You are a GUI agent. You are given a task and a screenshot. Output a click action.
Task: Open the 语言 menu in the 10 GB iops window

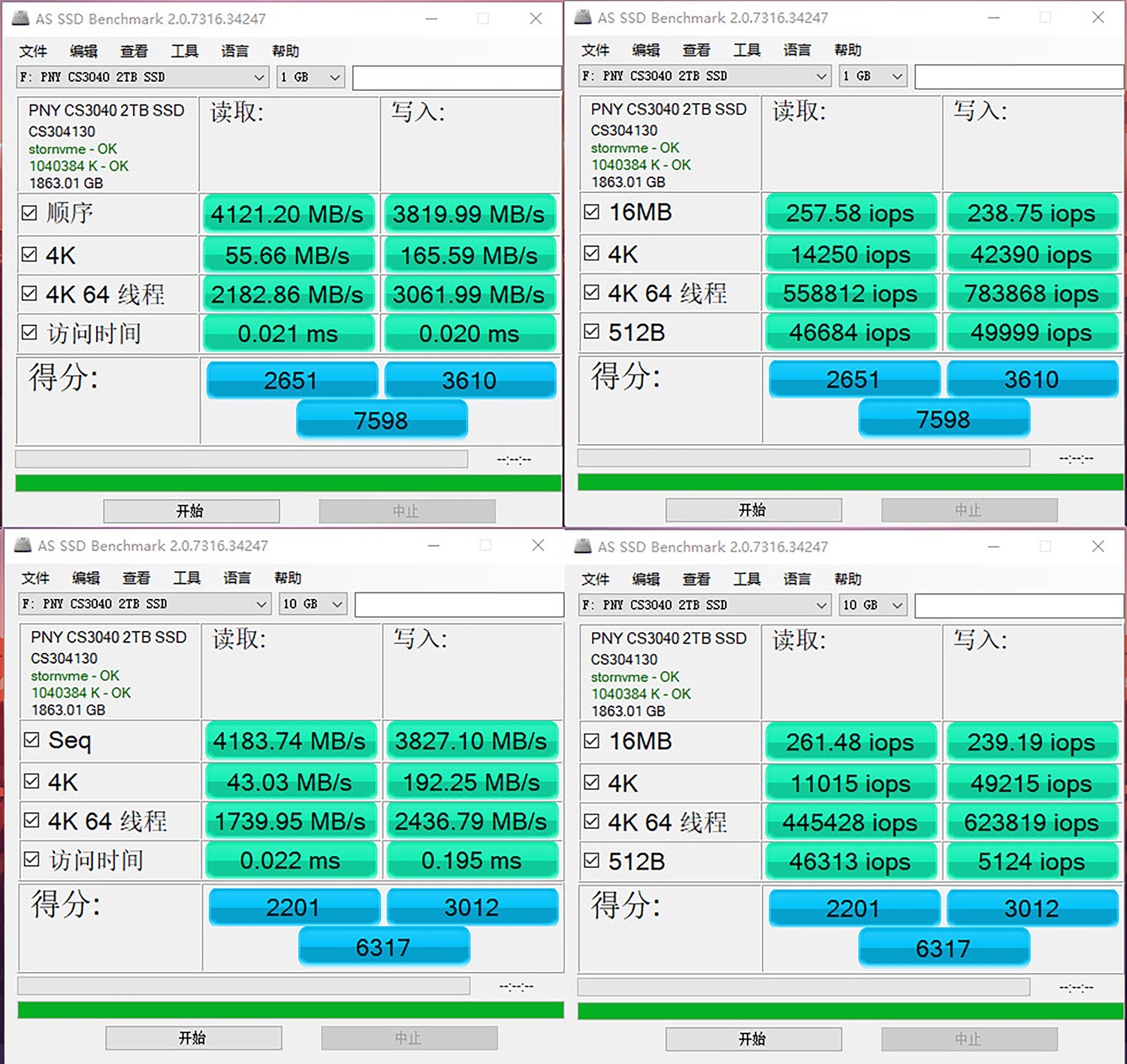(x=797, y=579)
